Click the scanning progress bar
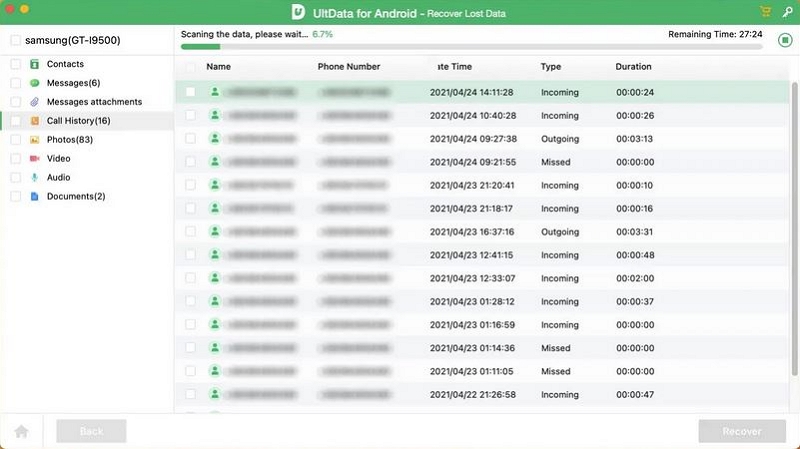 [x=471, y=47]
